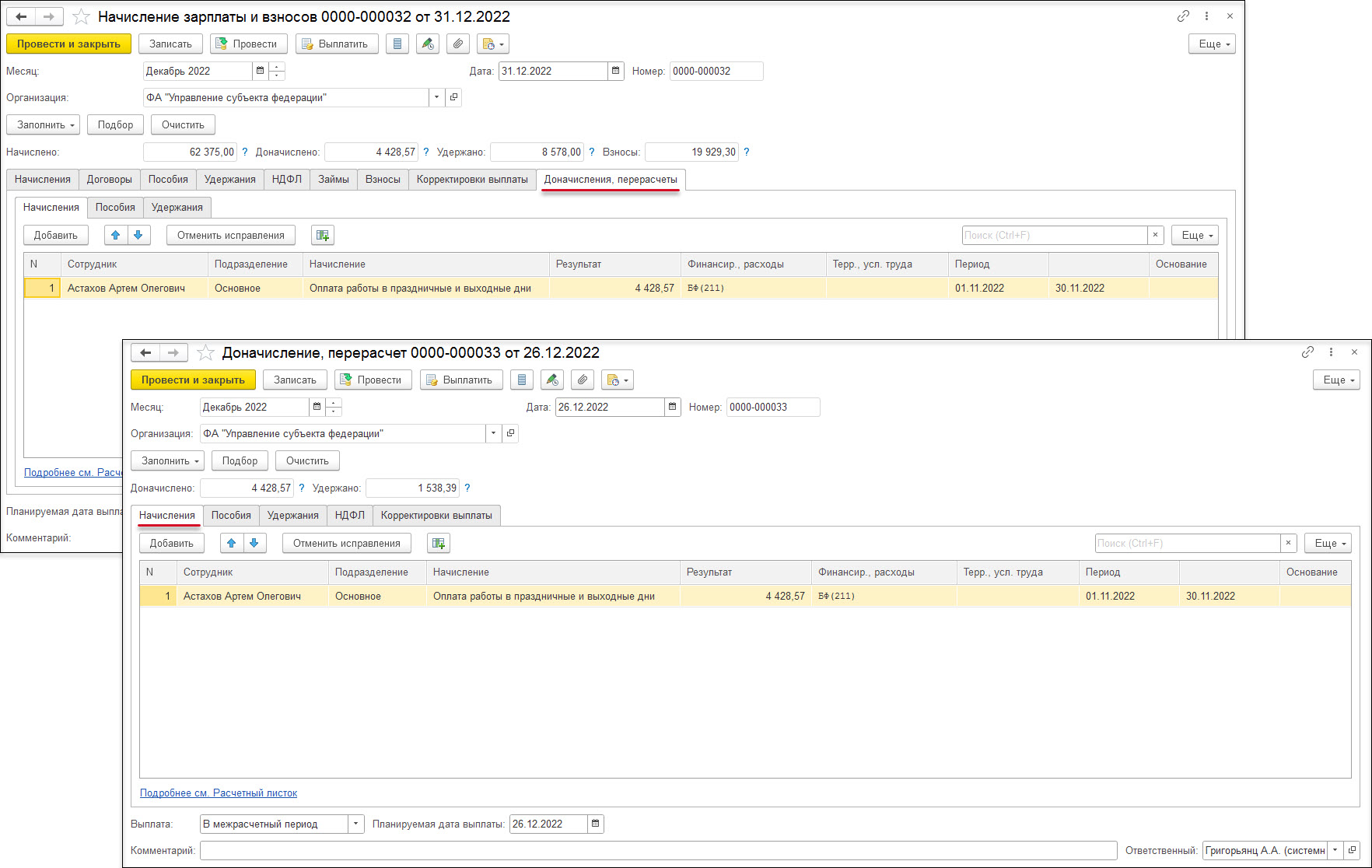Click search field in Доначисление table
This screenshot has width=1372, height=868.
pyautogui.click(x=1188, y=543)
